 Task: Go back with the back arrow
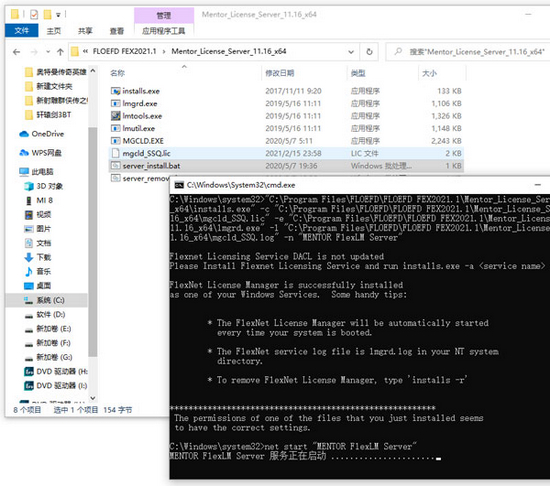click(x=16, y=52)
